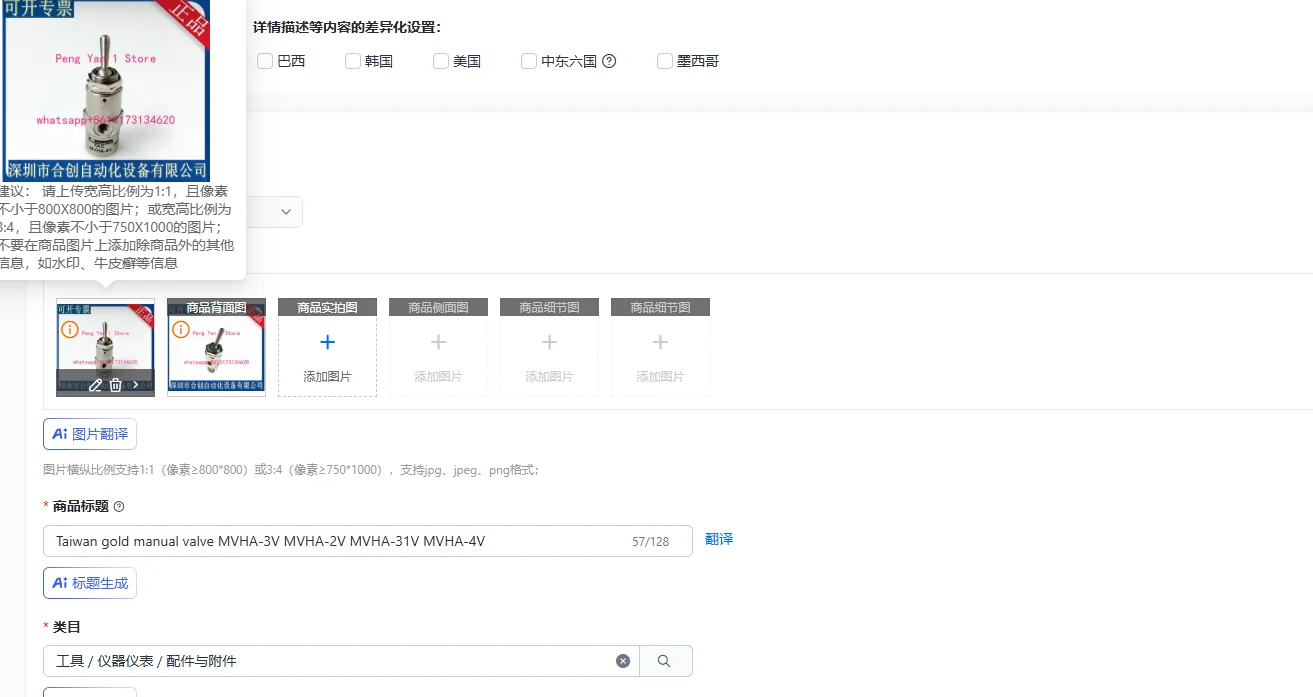This screenshot has width=1313, height=697.
Task: Click the 翻译 link beside the title field
Action: pyautogui.click(x=719, y=540)
